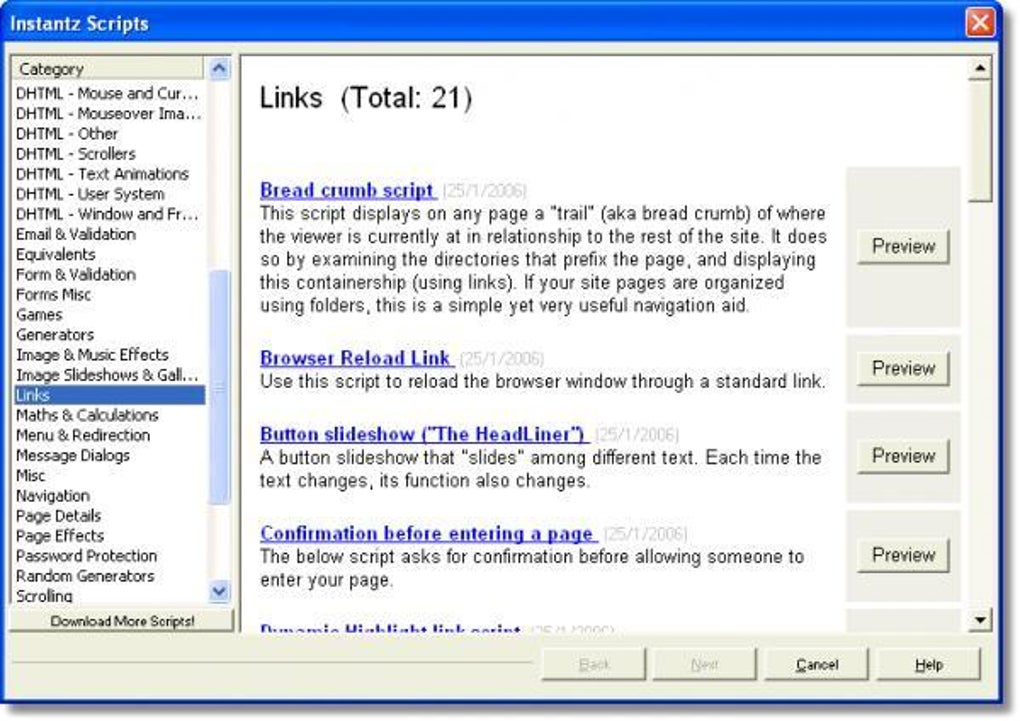1020x721 pixels.
Task: Open the Bread crumb script link
Action: pos(347,190)
